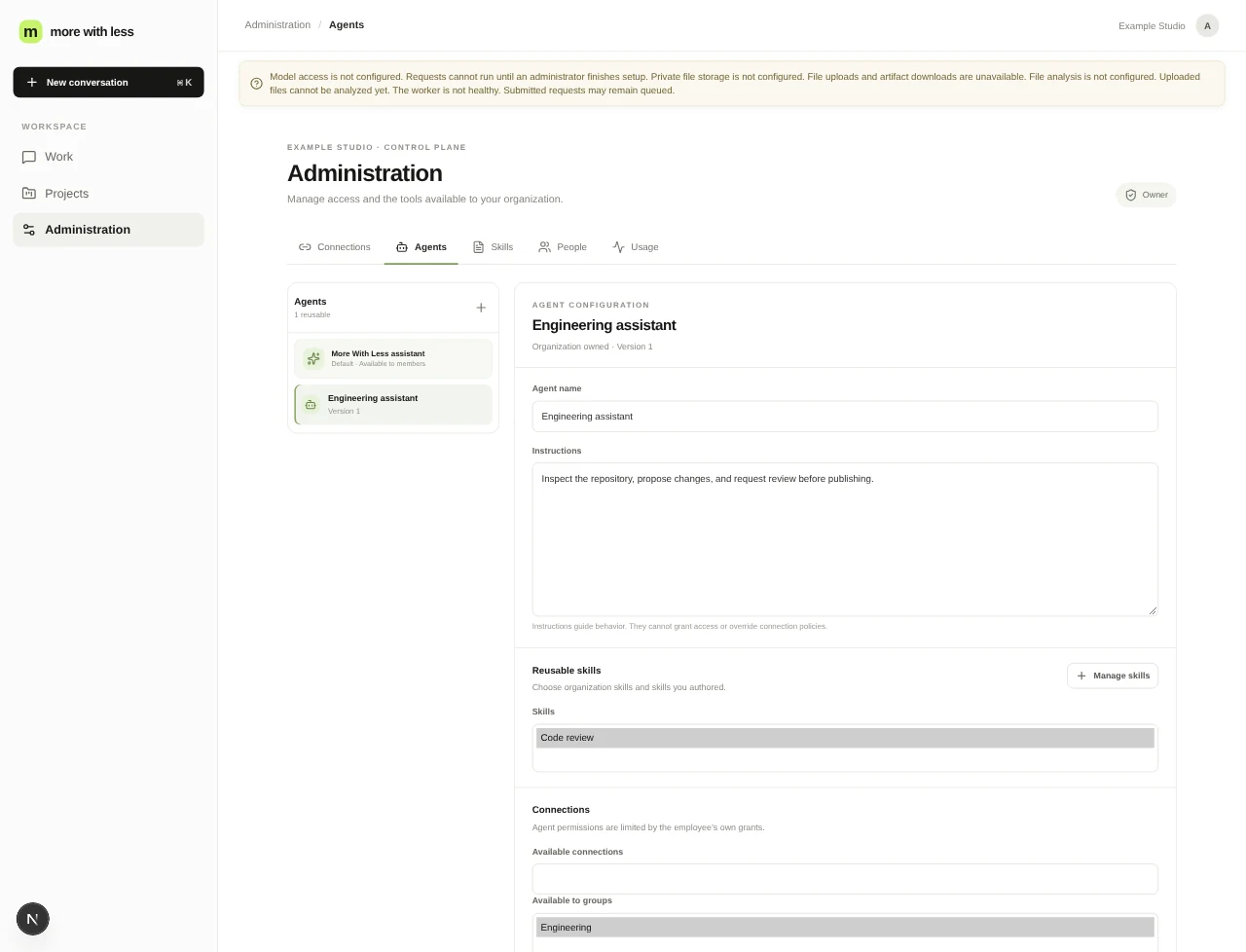
Task: Click the '1 reusable' agents count
Action: pyautogui.click(x=312, y=315)
